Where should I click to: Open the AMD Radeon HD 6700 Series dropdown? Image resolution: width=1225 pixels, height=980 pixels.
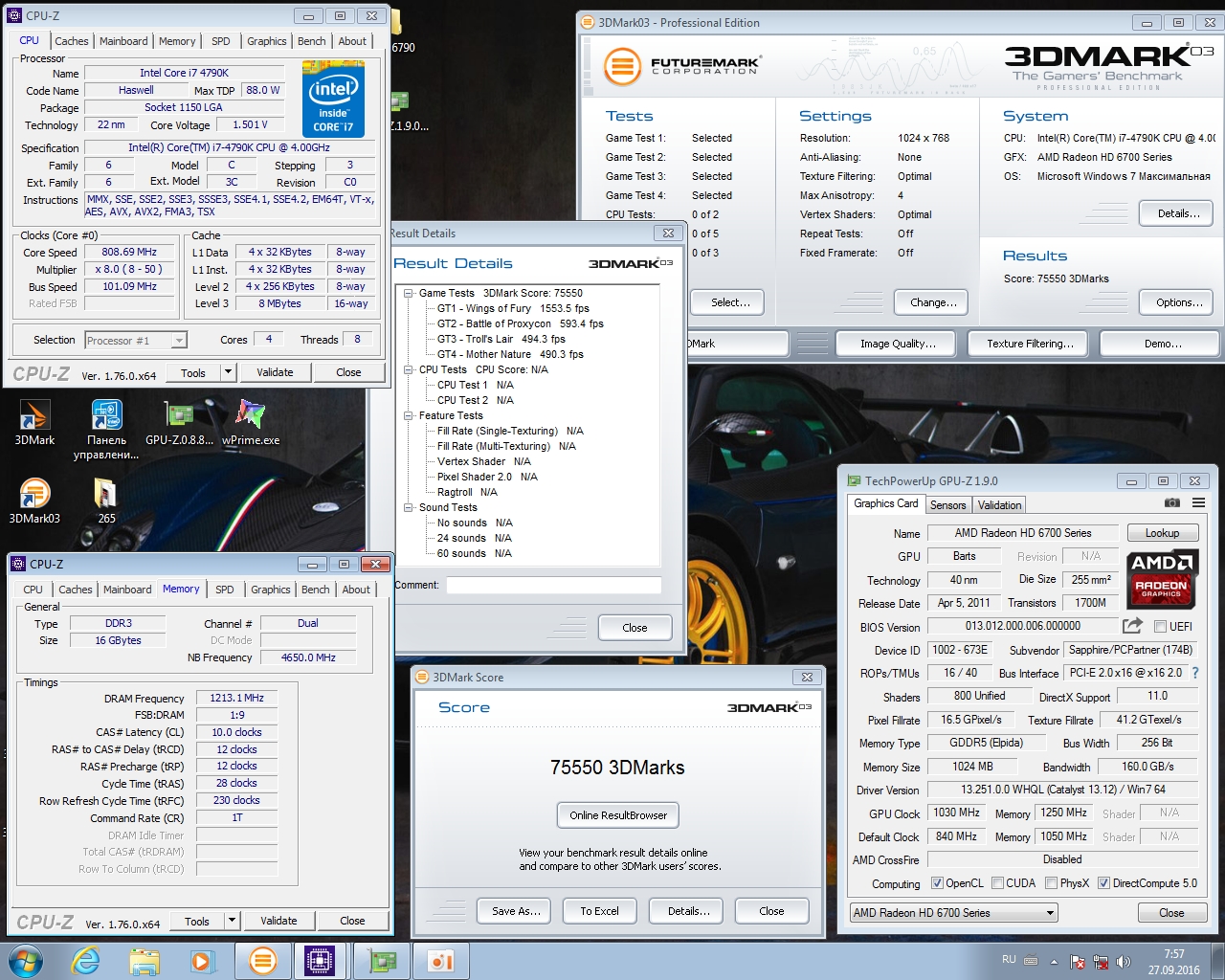[x=953, y=913]
